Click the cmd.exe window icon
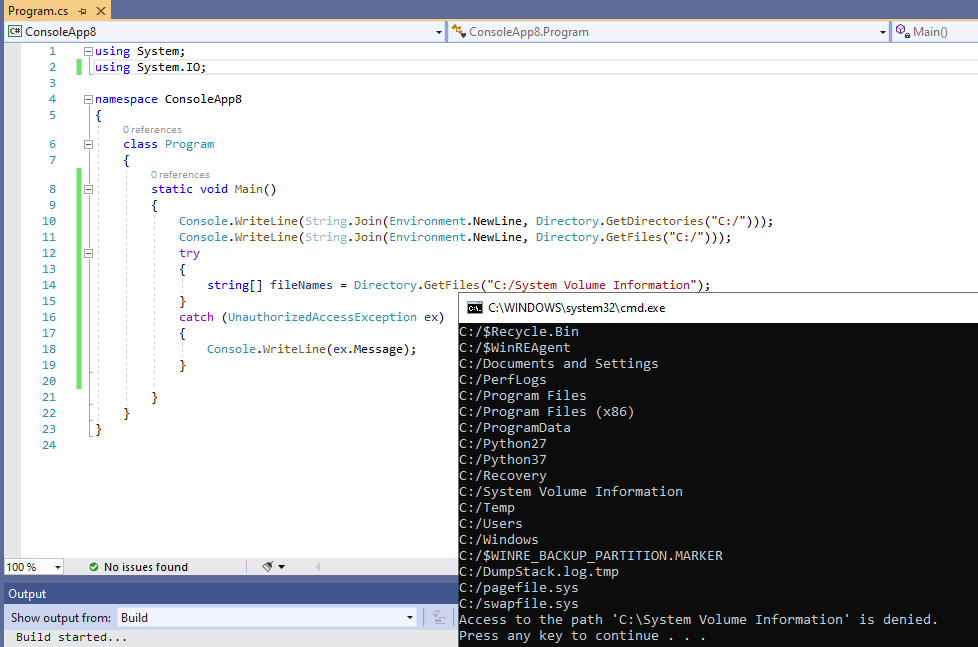This screenshot has height=647, width=978. (475, 308)
